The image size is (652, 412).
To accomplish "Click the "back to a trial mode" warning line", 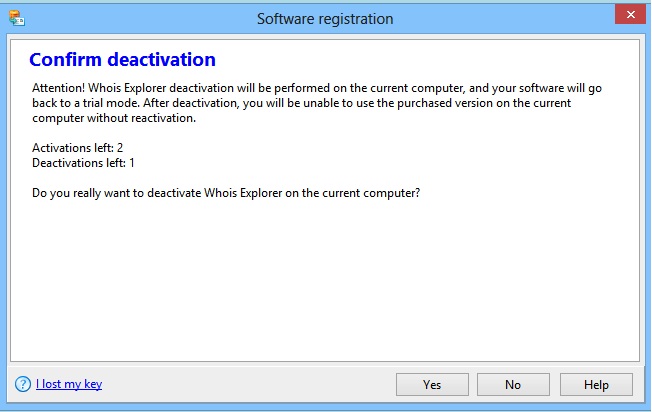I will (300, 103).
